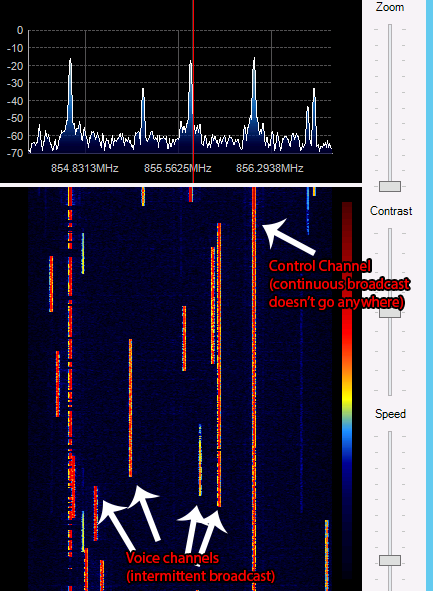Click the Speed slider handle

point(390,560)
